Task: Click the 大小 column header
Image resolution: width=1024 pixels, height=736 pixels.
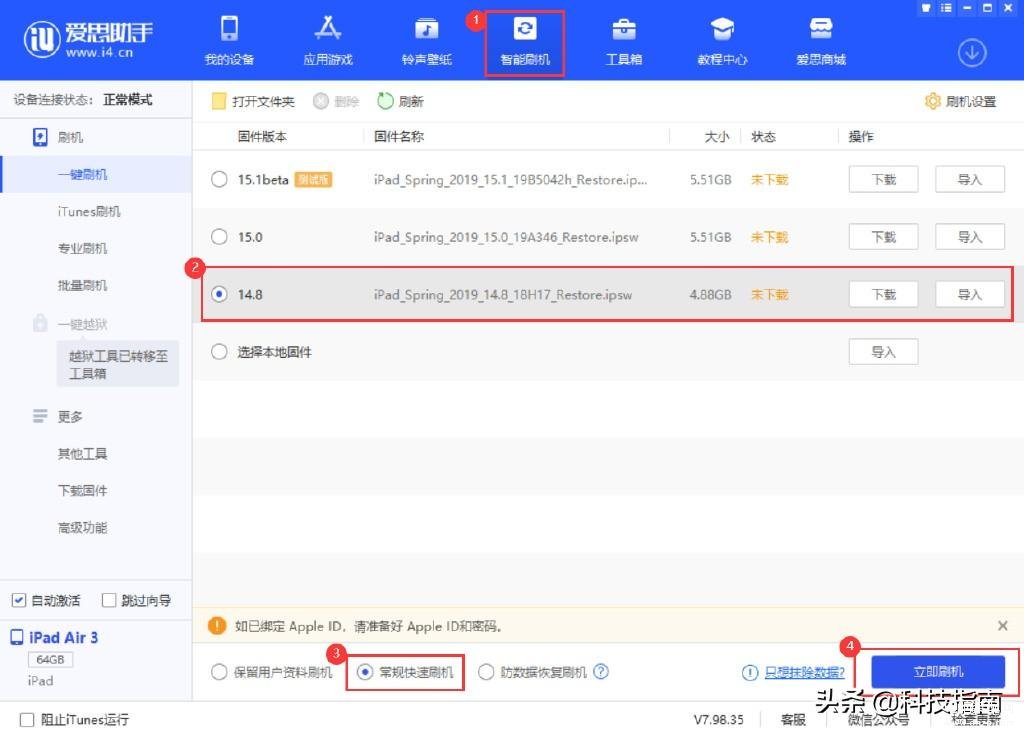Action: (x=717, y=136)
